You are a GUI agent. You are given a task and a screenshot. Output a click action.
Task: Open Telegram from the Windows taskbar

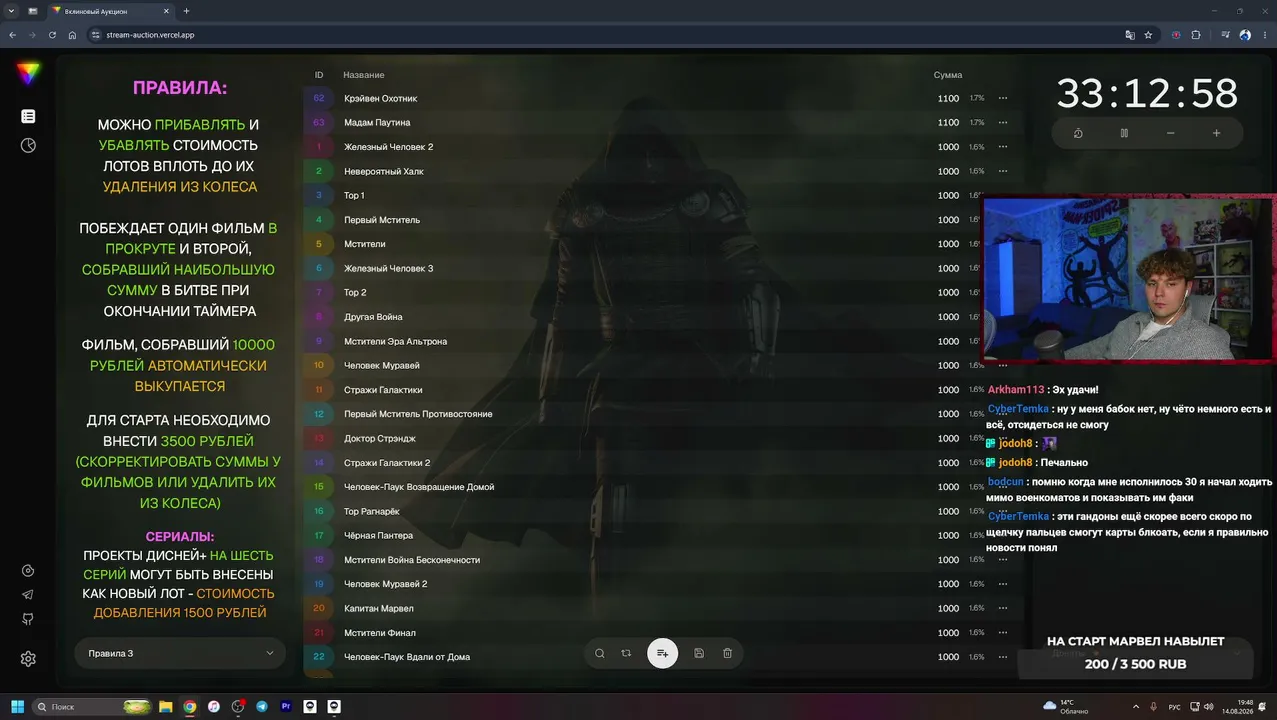tap(262, 706)
